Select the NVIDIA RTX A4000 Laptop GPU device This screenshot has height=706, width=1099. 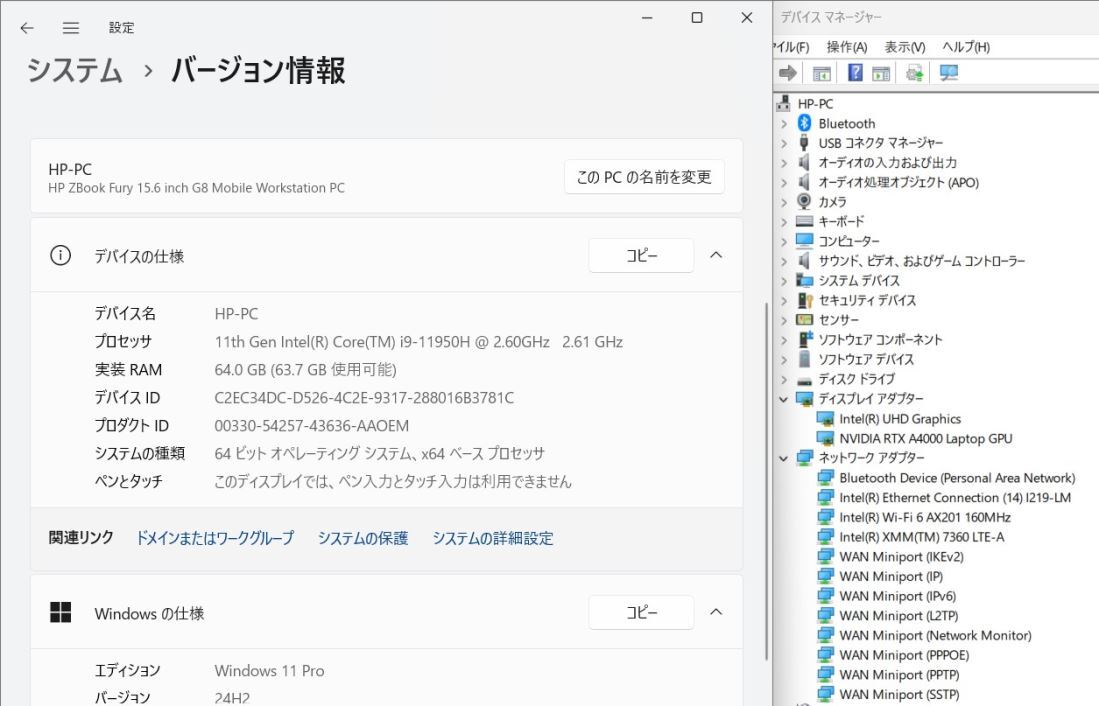click(x=925, y=439)
